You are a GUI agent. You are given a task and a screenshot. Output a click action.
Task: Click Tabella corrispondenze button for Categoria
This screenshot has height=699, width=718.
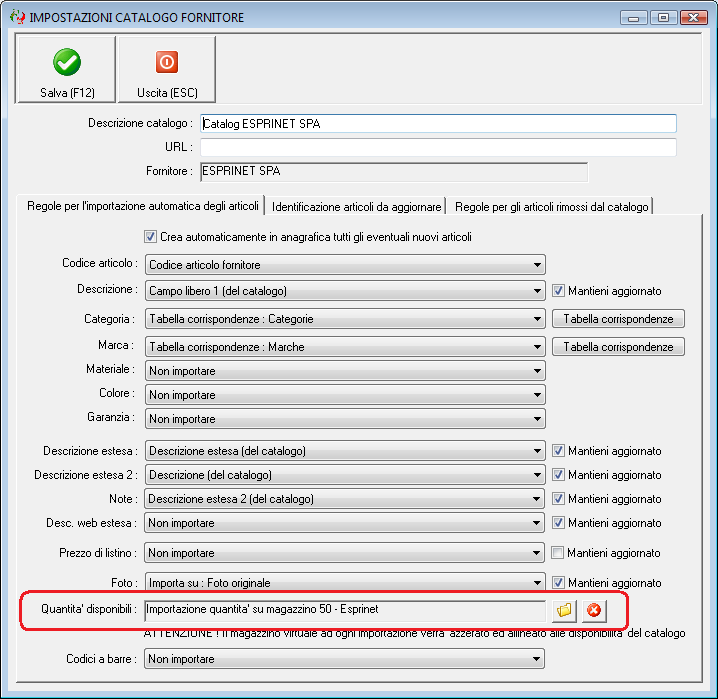pyautogui.click(x=618, y=319)
